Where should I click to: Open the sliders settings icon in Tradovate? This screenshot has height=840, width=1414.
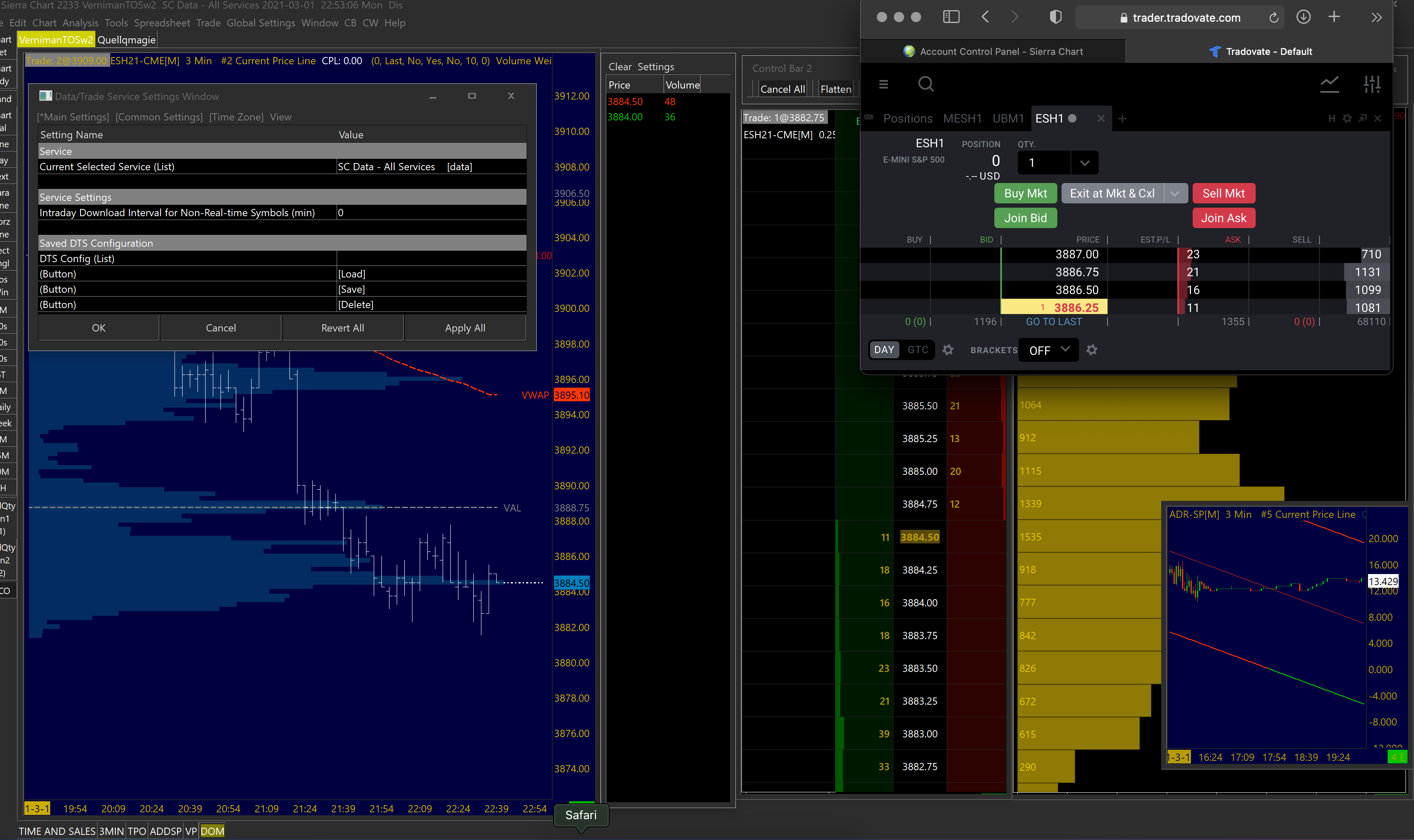[x=1371, y=84]
